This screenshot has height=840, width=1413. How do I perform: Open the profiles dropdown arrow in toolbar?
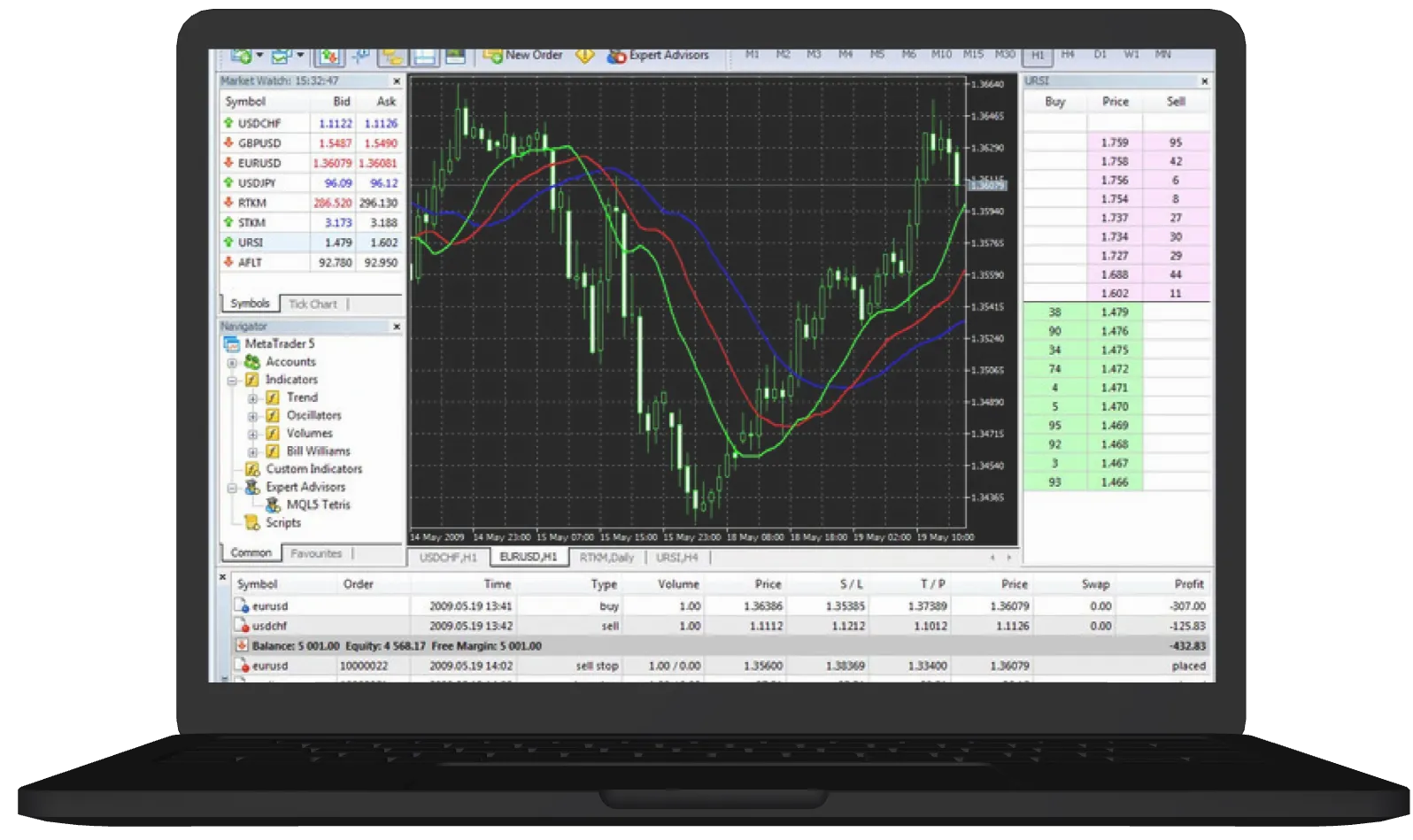(x=300, y=55)
